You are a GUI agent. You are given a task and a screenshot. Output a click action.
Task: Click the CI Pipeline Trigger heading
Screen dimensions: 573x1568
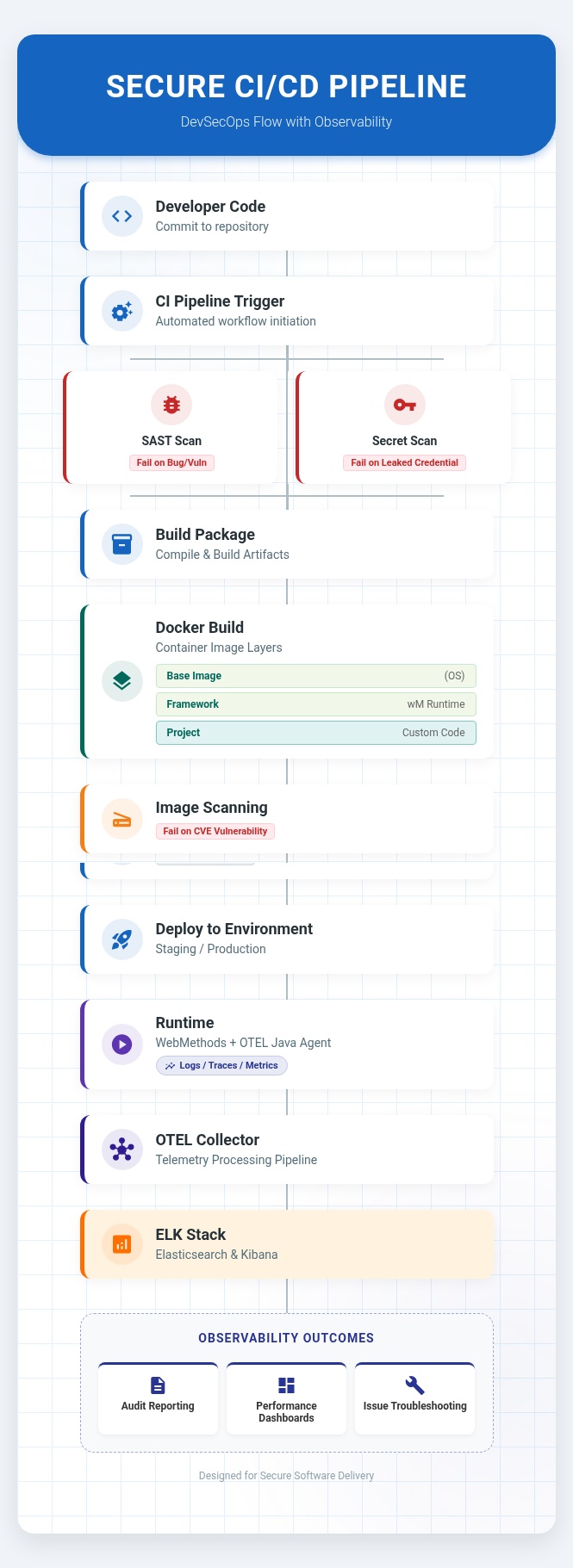click(220, 301)
